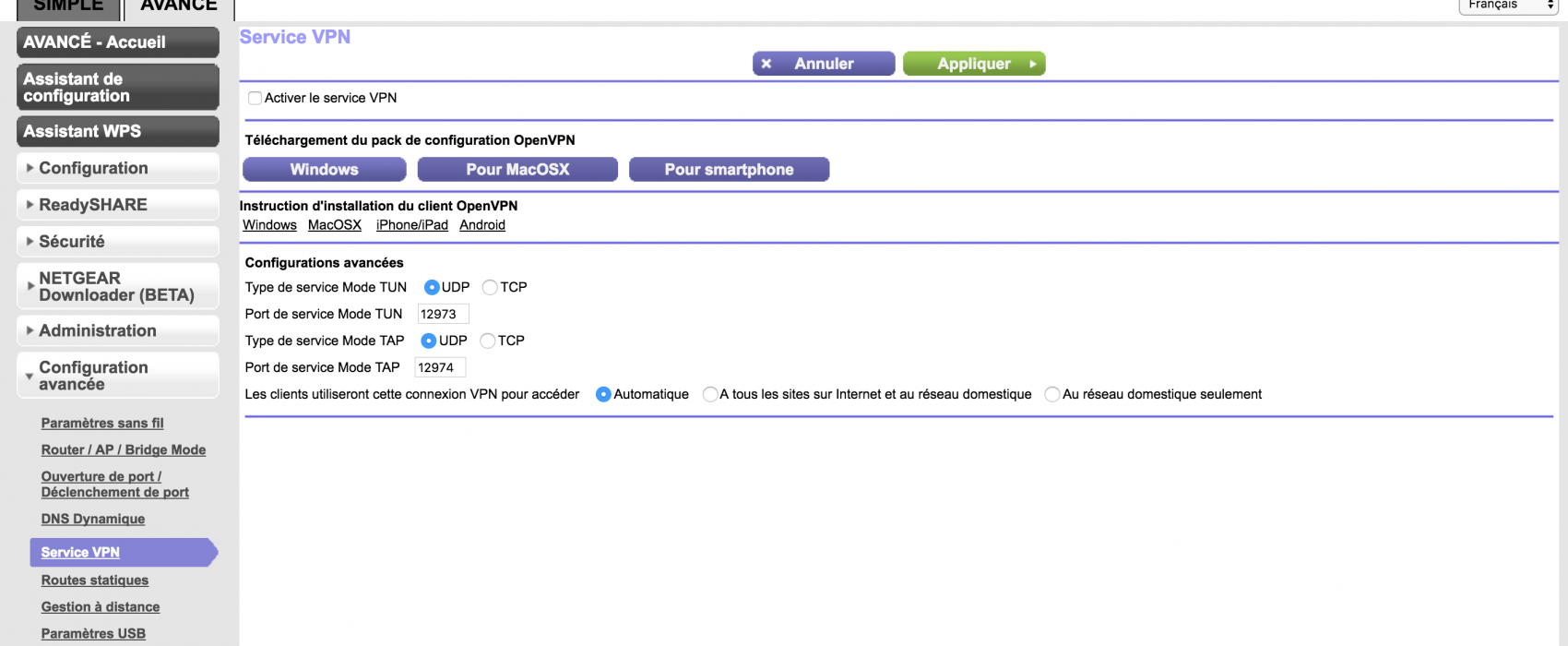This screenshot has height=646, width=1568.
Task: Collapse the Configuration avancée section
Action: [x=118, y=376]
